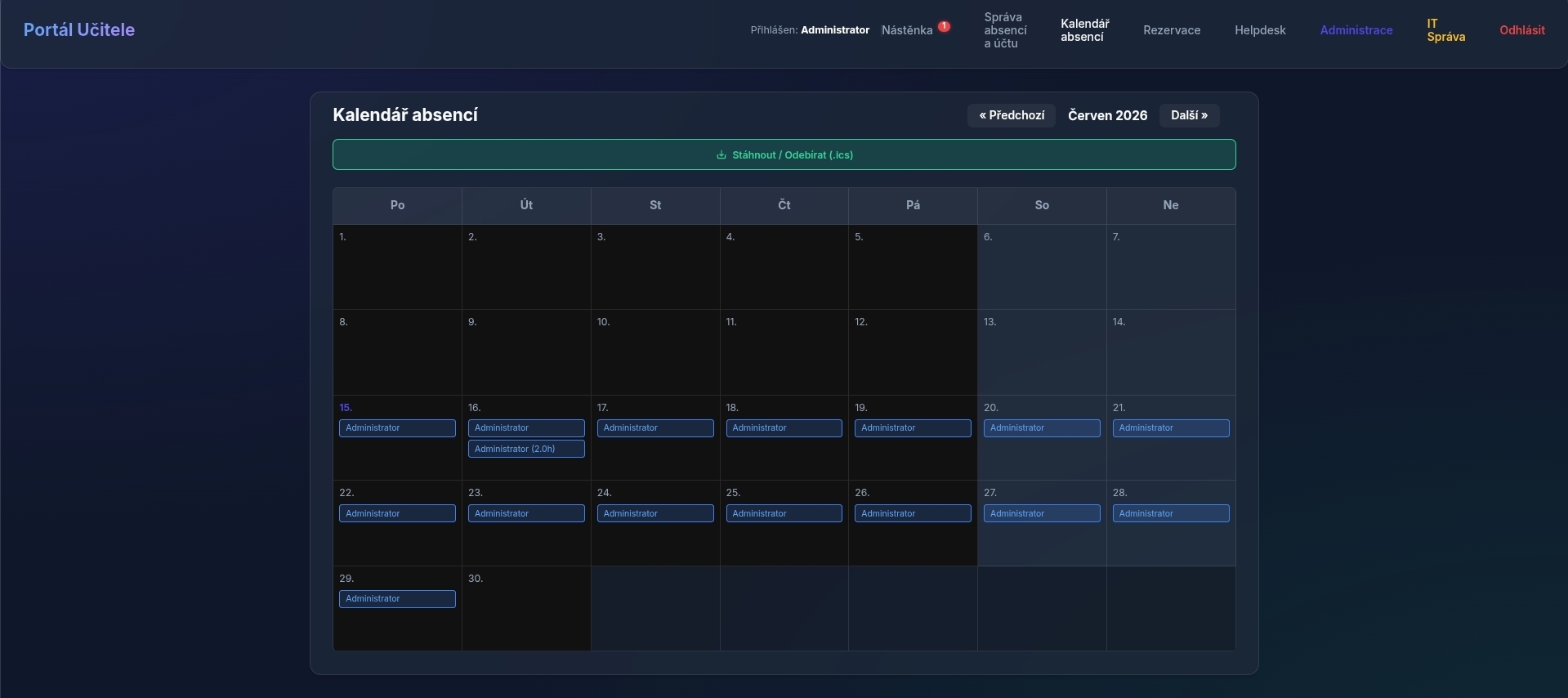Viewport: 1568px width, 698px height.
Task: Open the first Administrator entry on day 16
Action: (526, 428)
